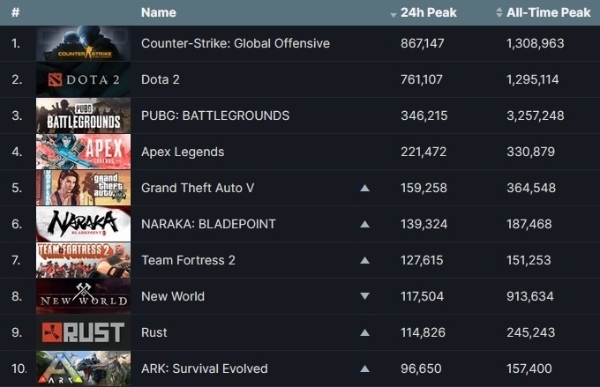Click up-trend arrow next to Team Fortress 2
Screen dimensions: 600x387
point(365,260)
